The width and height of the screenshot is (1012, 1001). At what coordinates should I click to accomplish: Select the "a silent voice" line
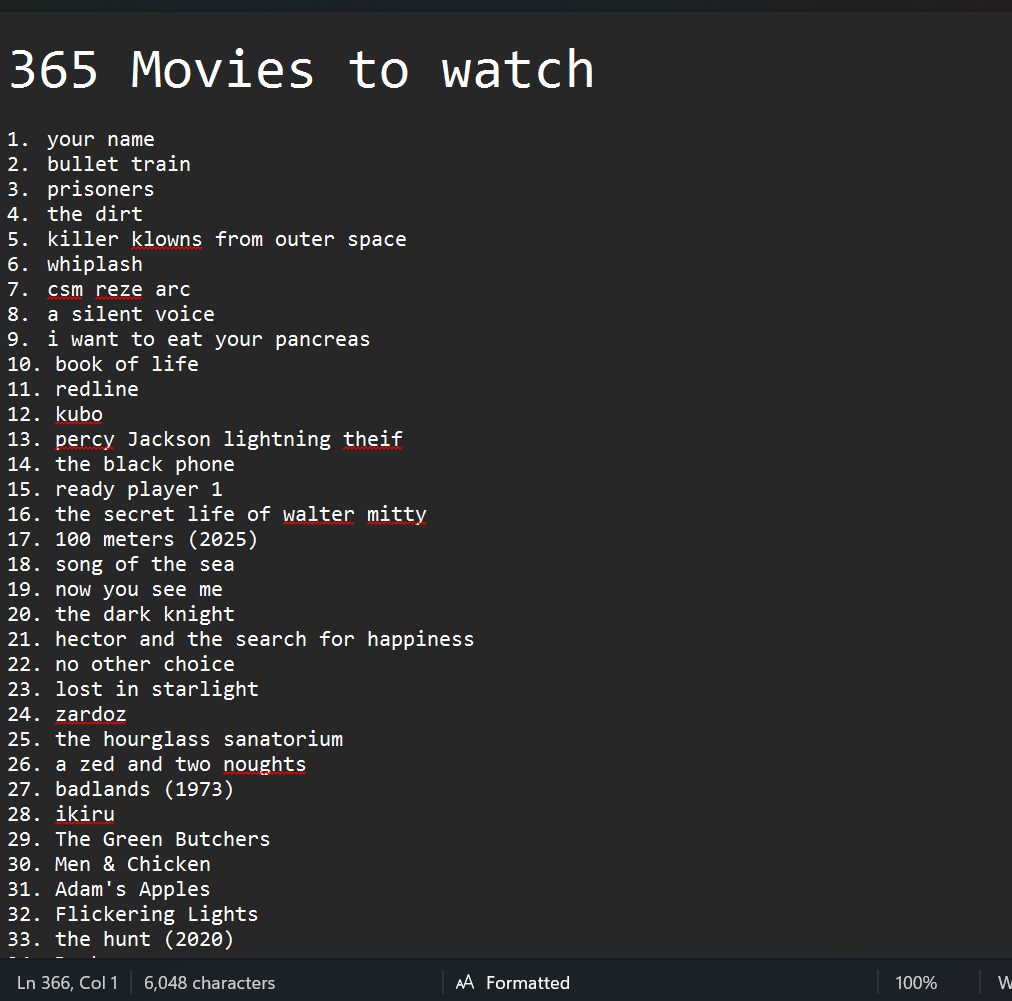pos(131,314)
